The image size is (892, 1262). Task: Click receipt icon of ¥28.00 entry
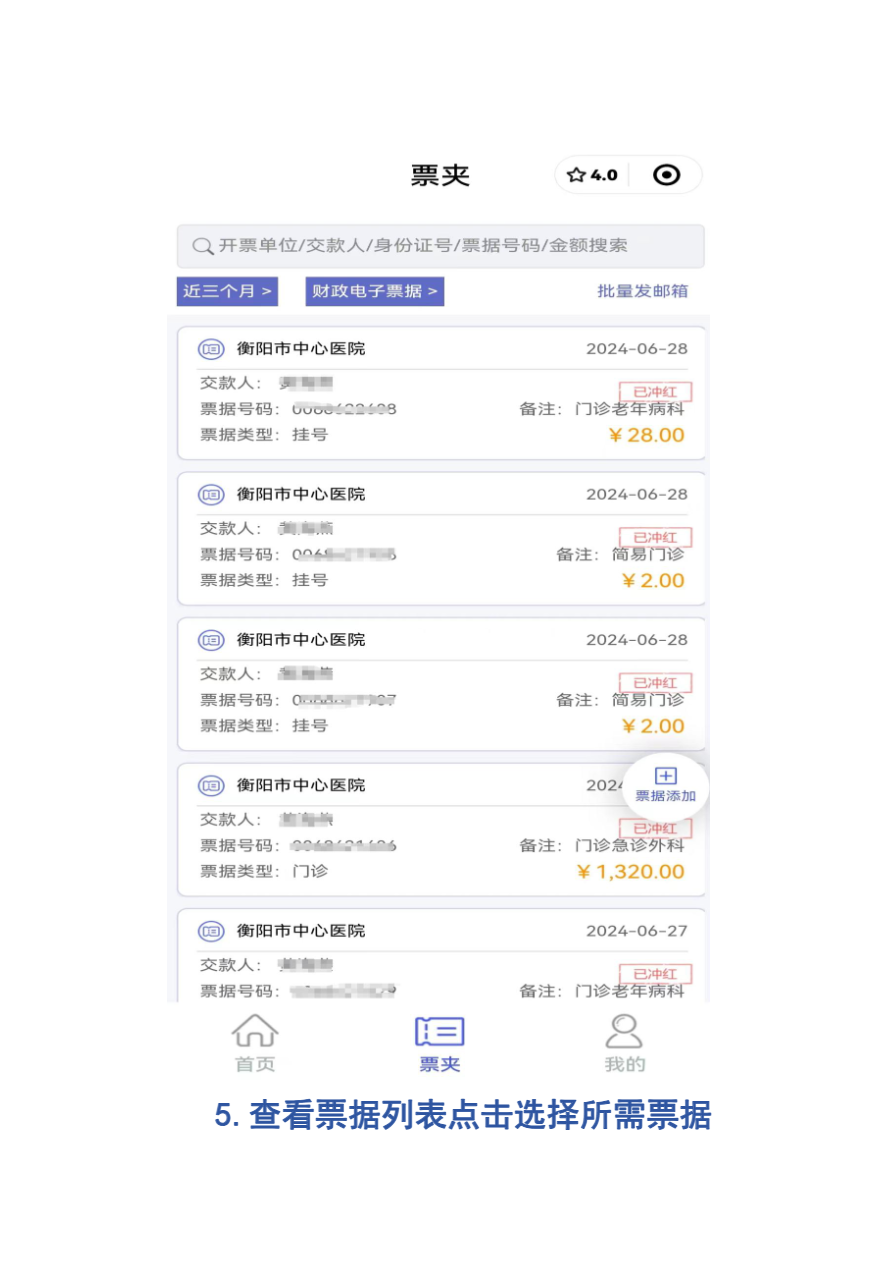click(211, 349)
